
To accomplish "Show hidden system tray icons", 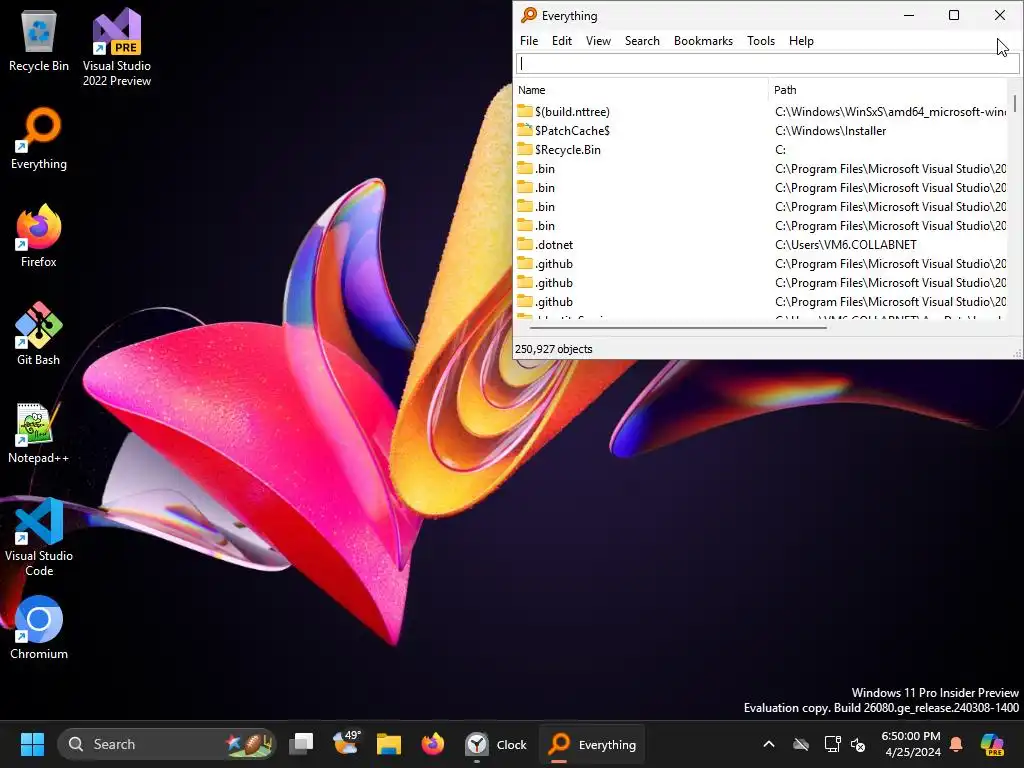I will pos(769,744).
